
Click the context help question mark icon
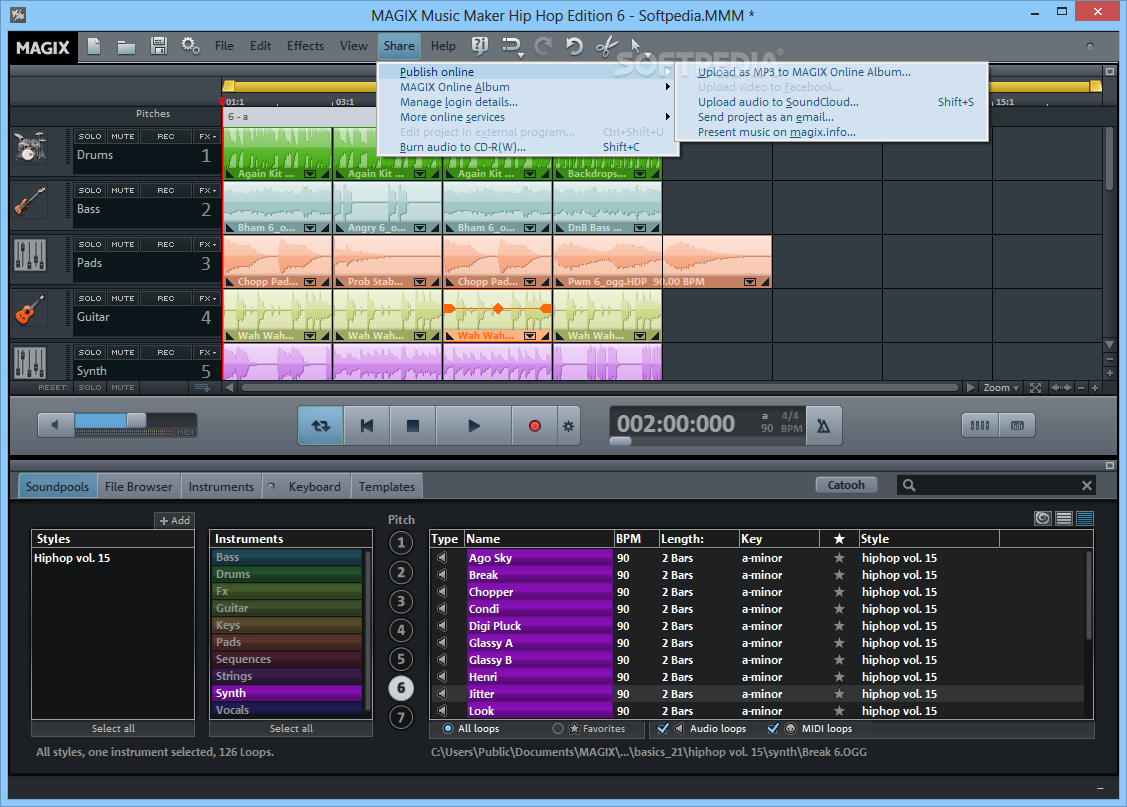(x=479, y=46)
